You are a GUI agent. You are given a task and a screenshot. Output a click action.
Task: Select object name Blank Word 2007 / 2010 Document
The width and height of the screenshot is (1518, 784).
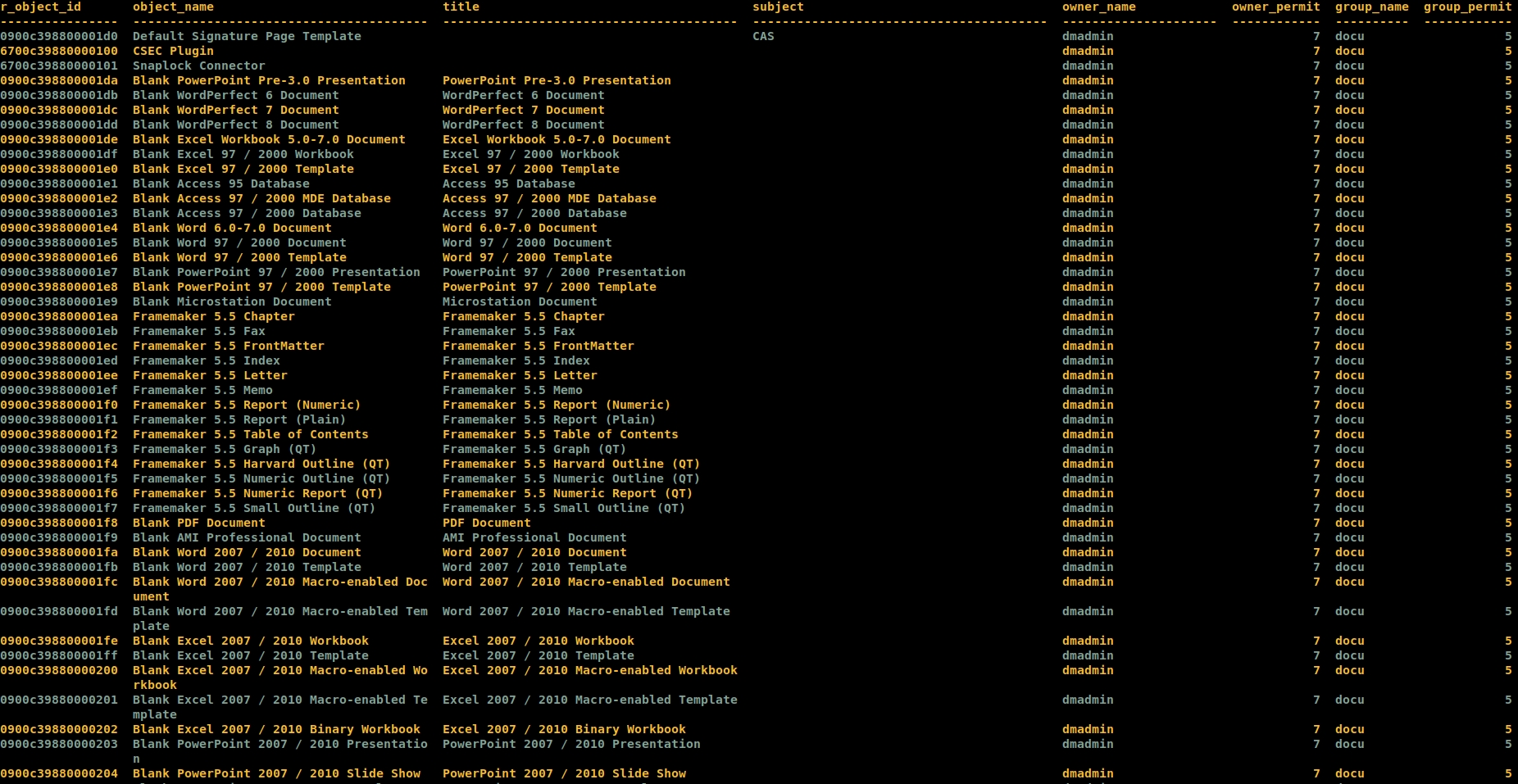247,552
